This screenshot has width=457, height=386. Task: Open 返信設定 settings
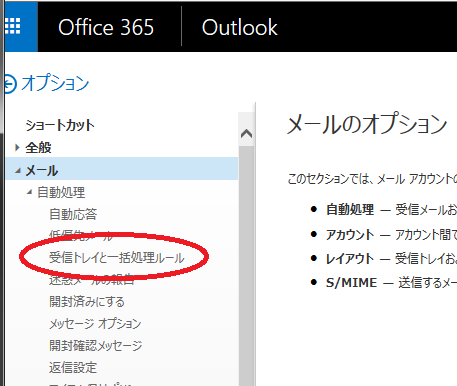click(73, 367)
